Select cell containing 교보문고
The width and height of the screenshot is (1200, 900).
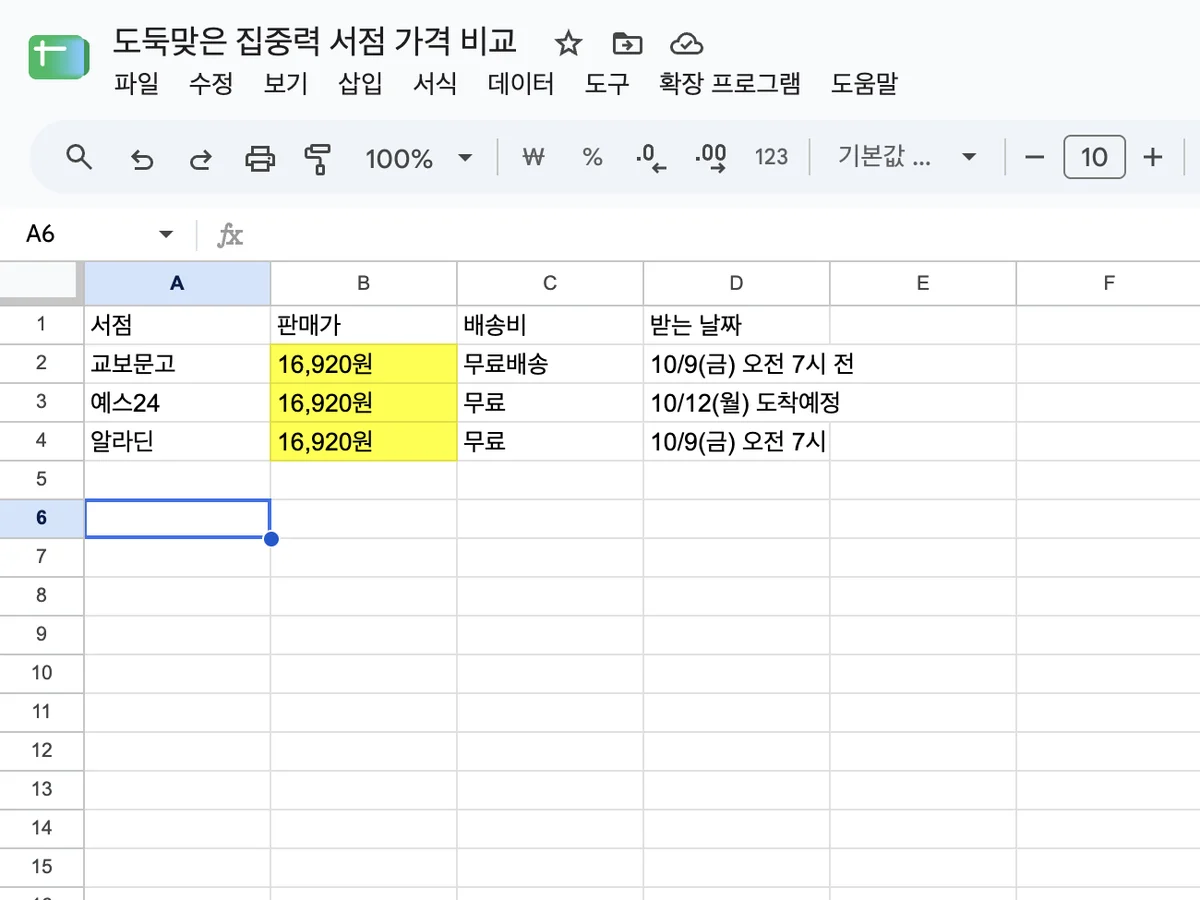coord(177,363)
